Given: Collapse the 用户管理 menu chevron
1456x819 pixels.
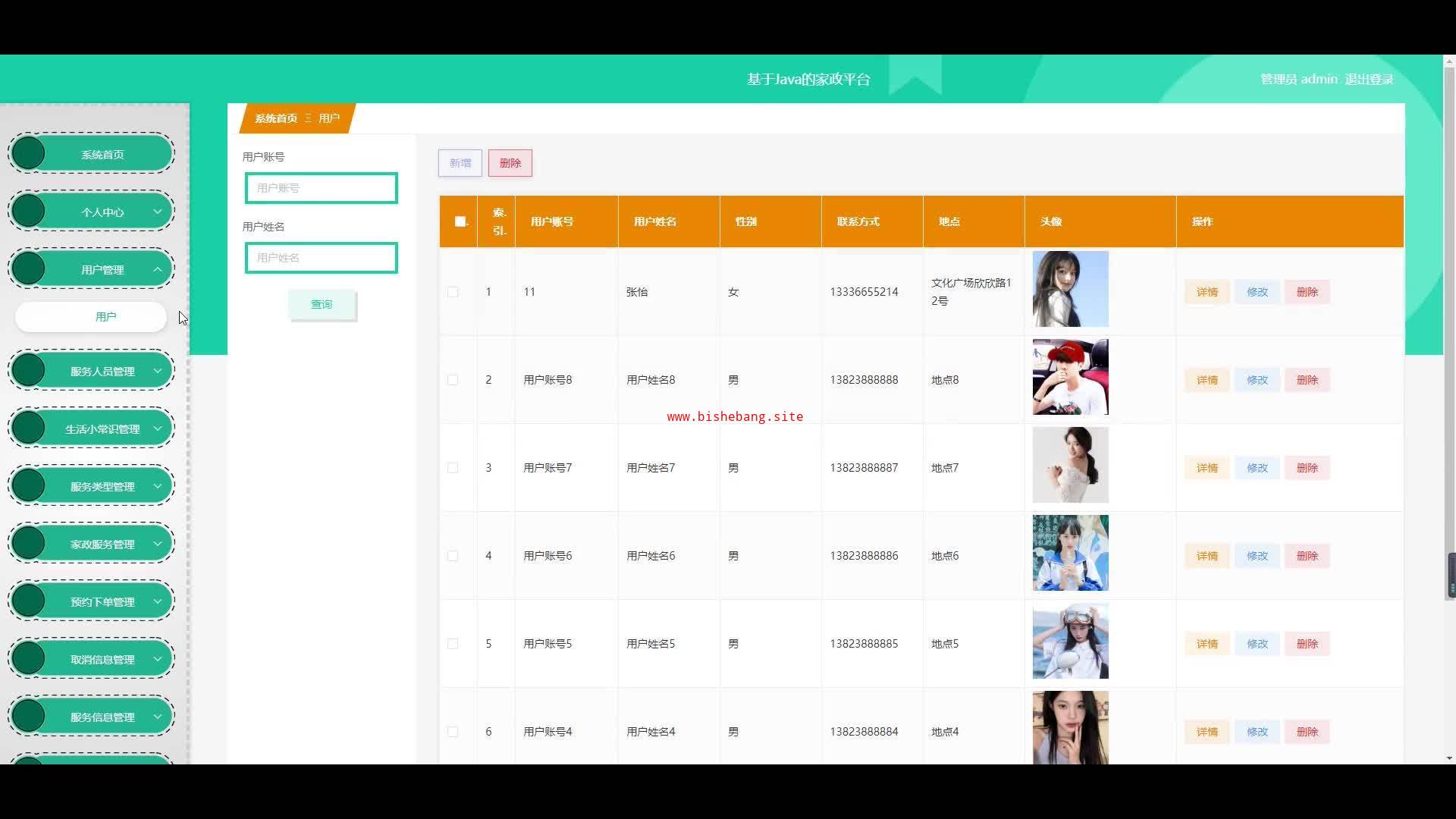Looking at the screenshot, I should pyautogui.click(x=158, y=269).
